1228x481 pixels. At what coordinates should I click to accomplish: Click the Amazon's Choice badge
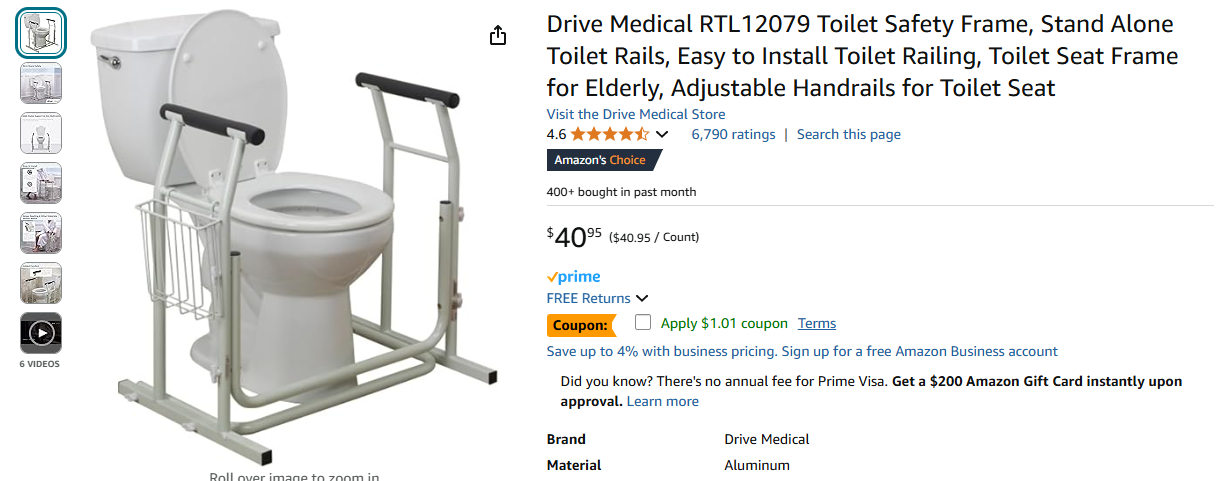click(x=601, y=160)
